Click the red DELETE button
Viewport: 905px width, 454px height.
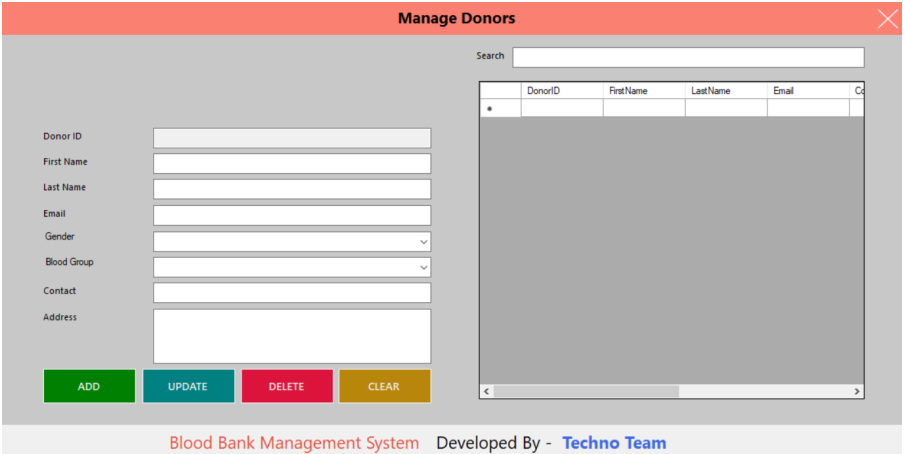point(287,386)
